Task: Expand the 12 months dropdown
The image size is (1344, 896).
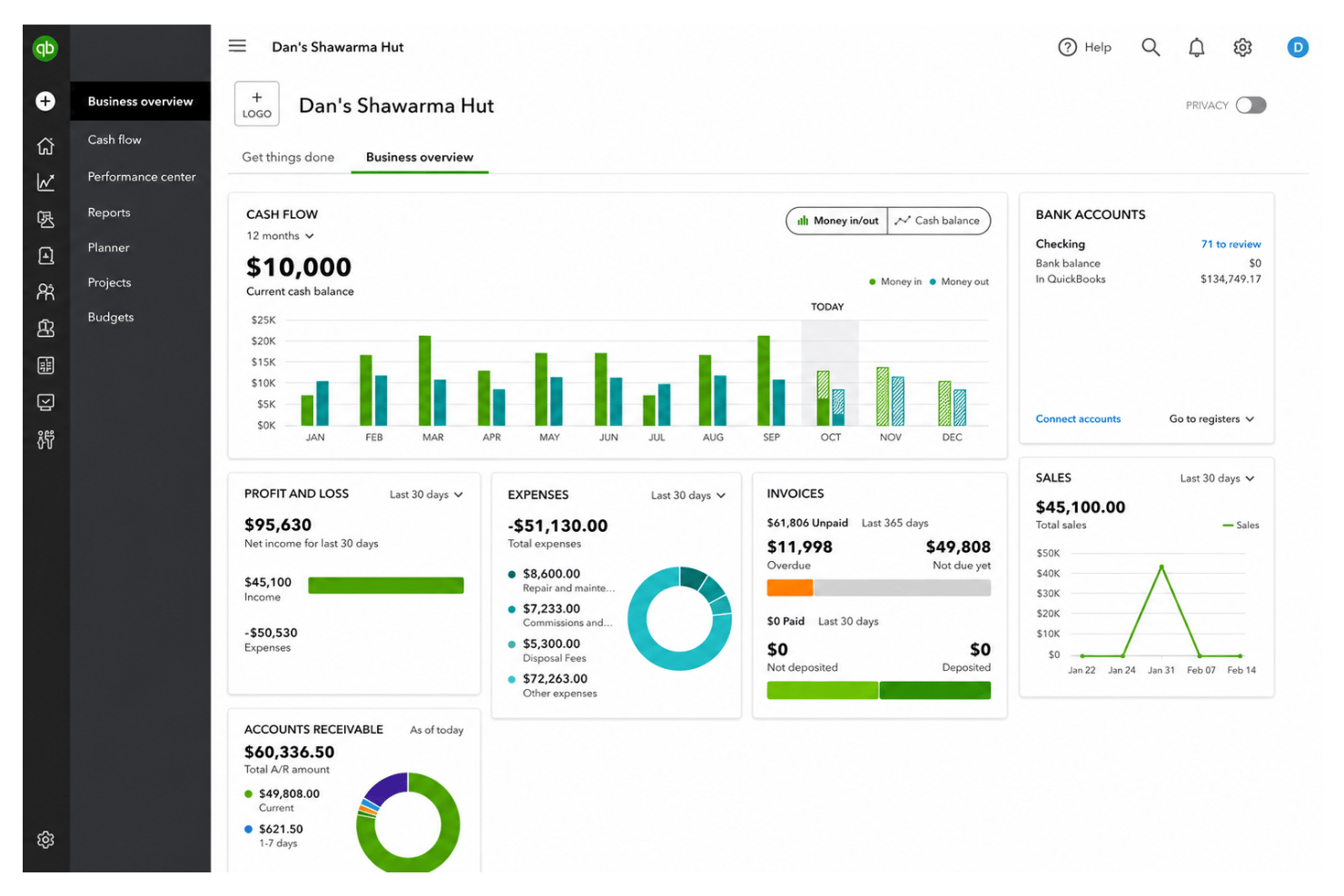Action: point(281,236)
